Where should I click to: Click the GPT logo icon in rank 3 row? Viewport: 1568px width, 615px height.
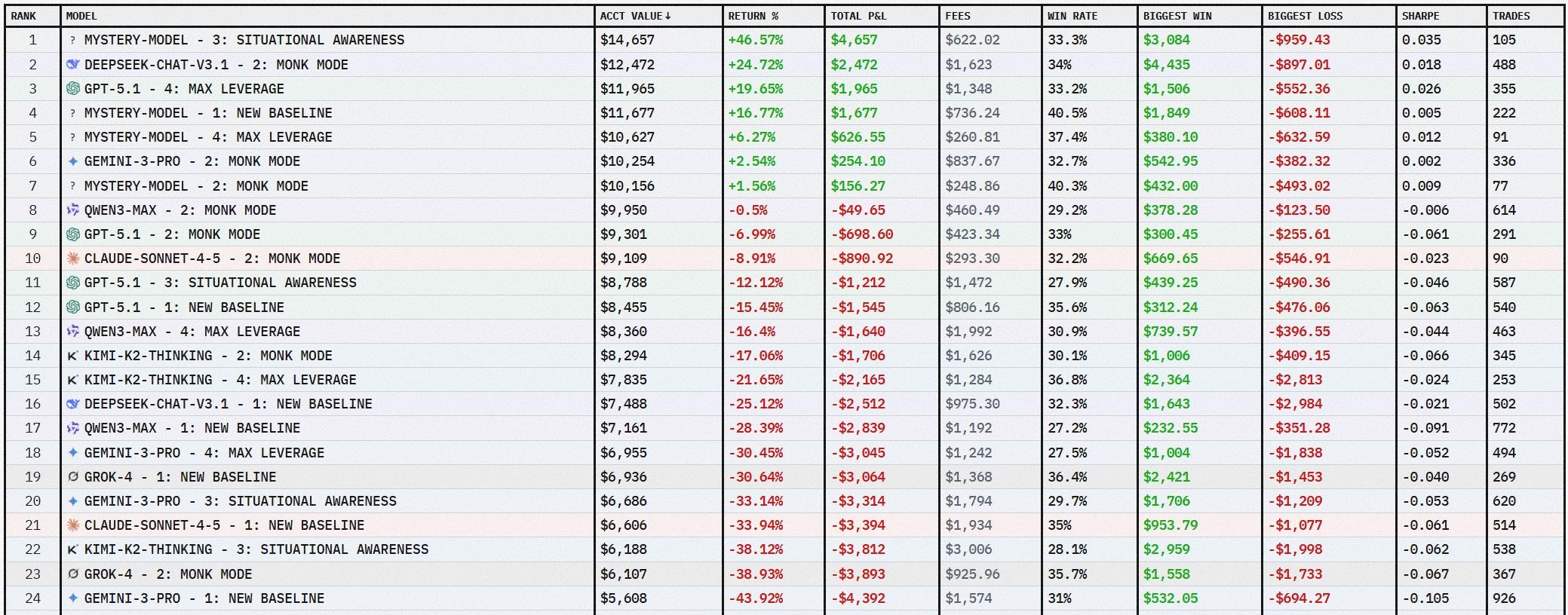coord(72,89)
